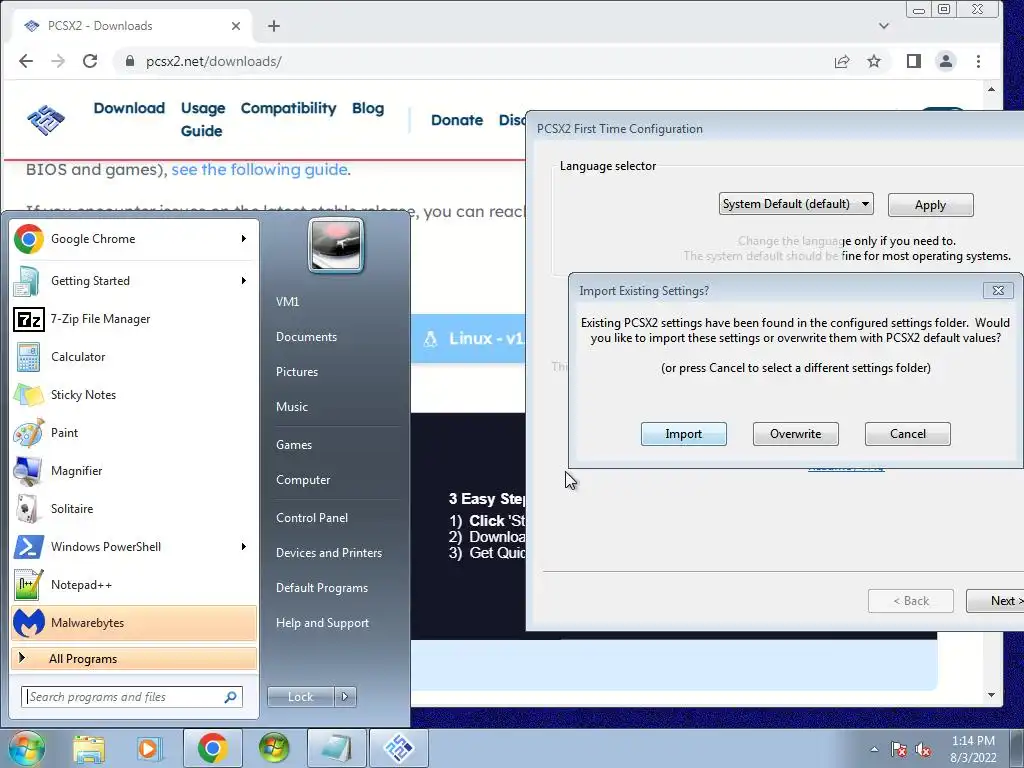Click Lock button in Start menu
This screenshot has height=768, width=1024.
[300, 697]
